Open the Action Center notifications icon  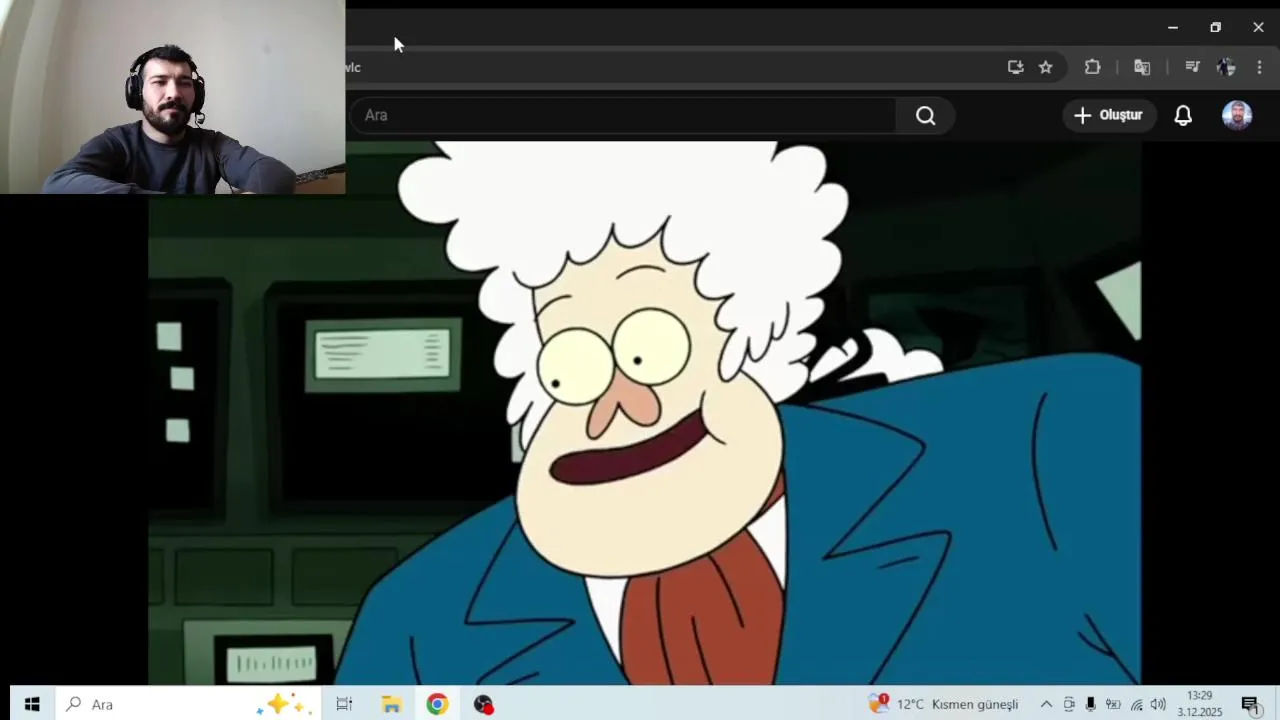point(1249,704)
